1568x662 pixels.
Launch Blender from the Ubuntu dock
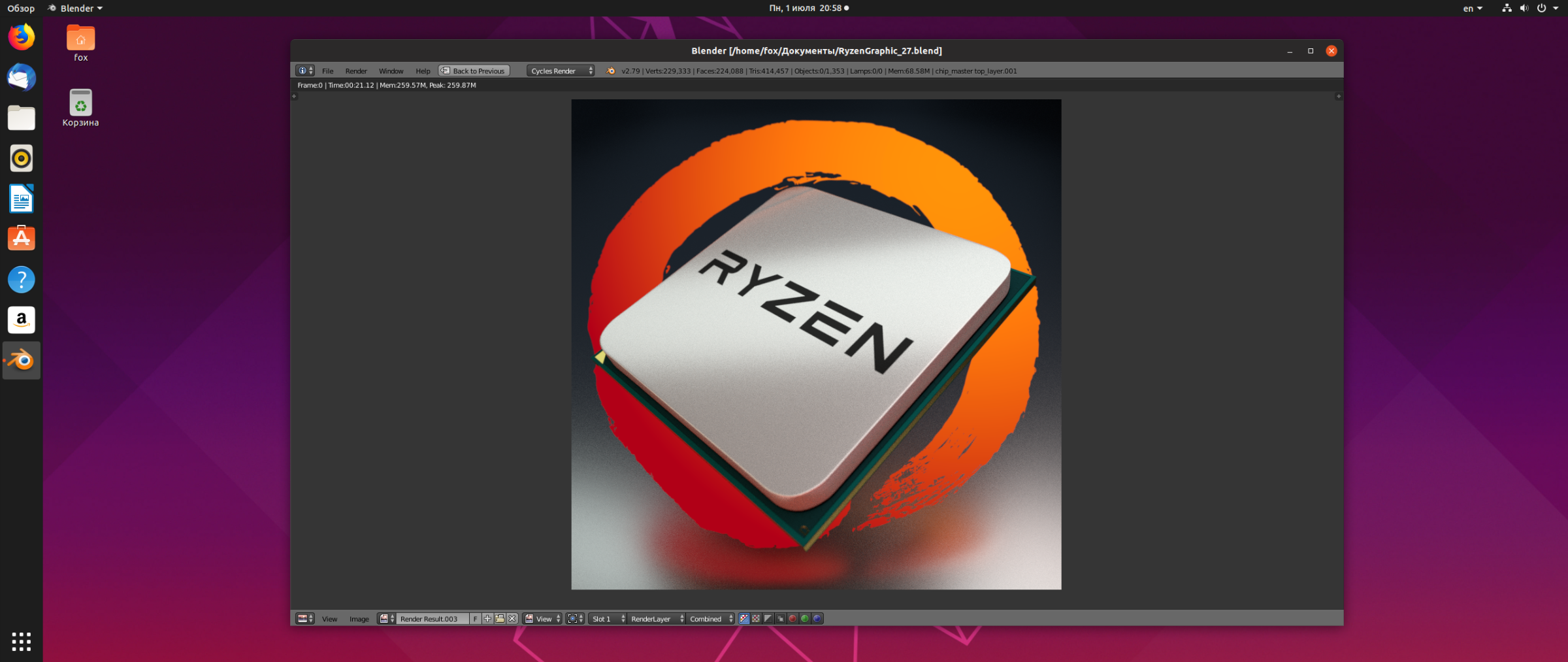click(x=21, y=360)
